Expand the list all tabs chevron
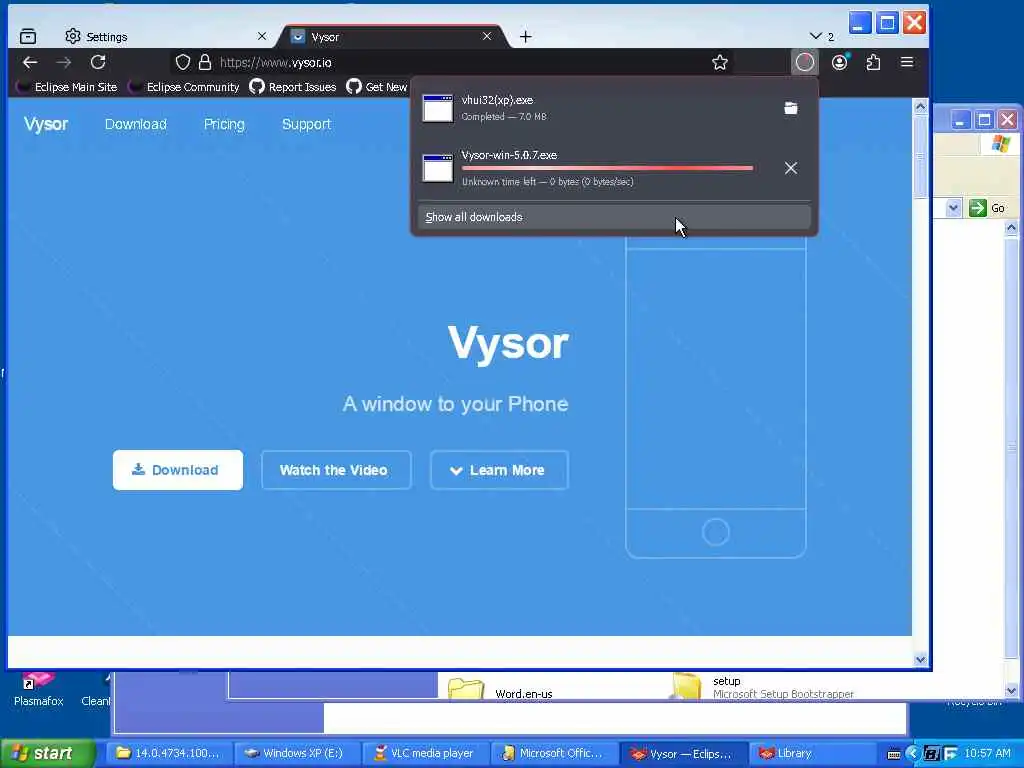 point(816,36)
